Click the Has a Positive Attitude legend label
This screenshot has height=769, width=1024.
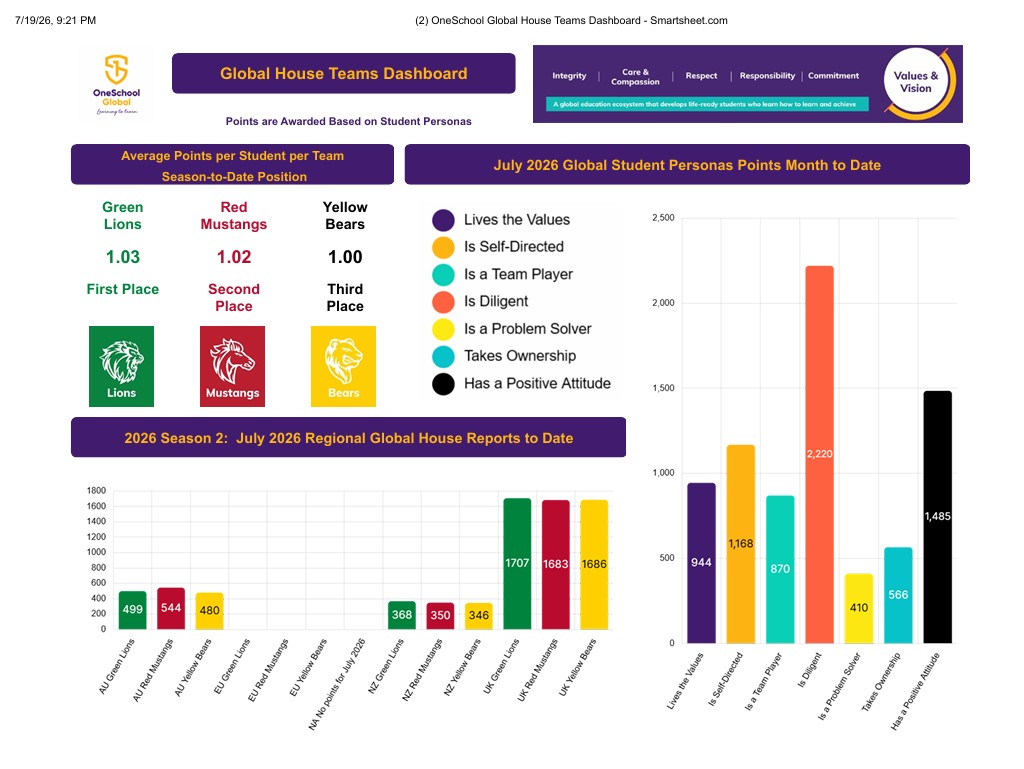click(537, 384)
